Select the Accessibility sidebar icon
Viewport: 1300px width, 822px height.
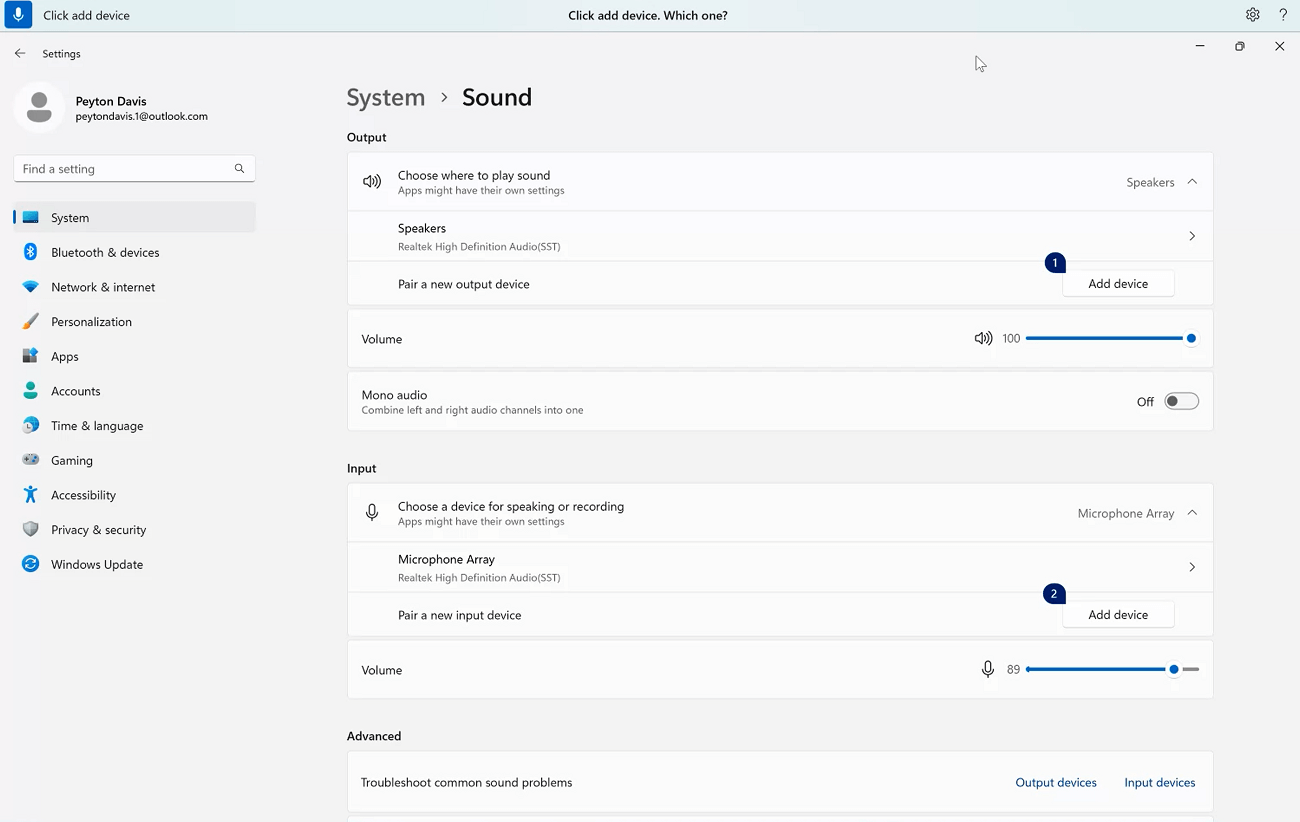tap(31, 495)
